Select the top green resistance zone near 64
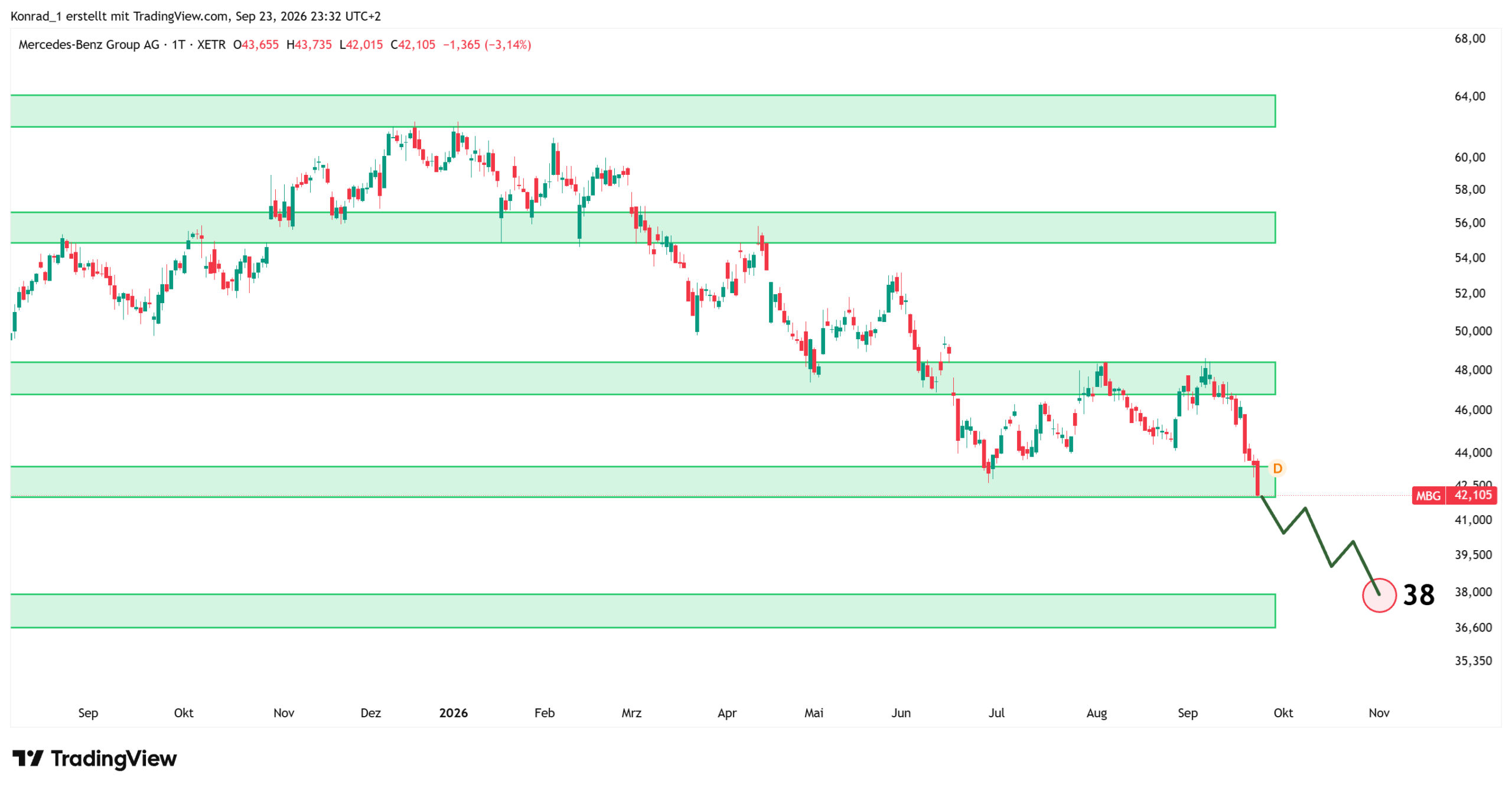 pyautogui.click(x=642, y=111)
